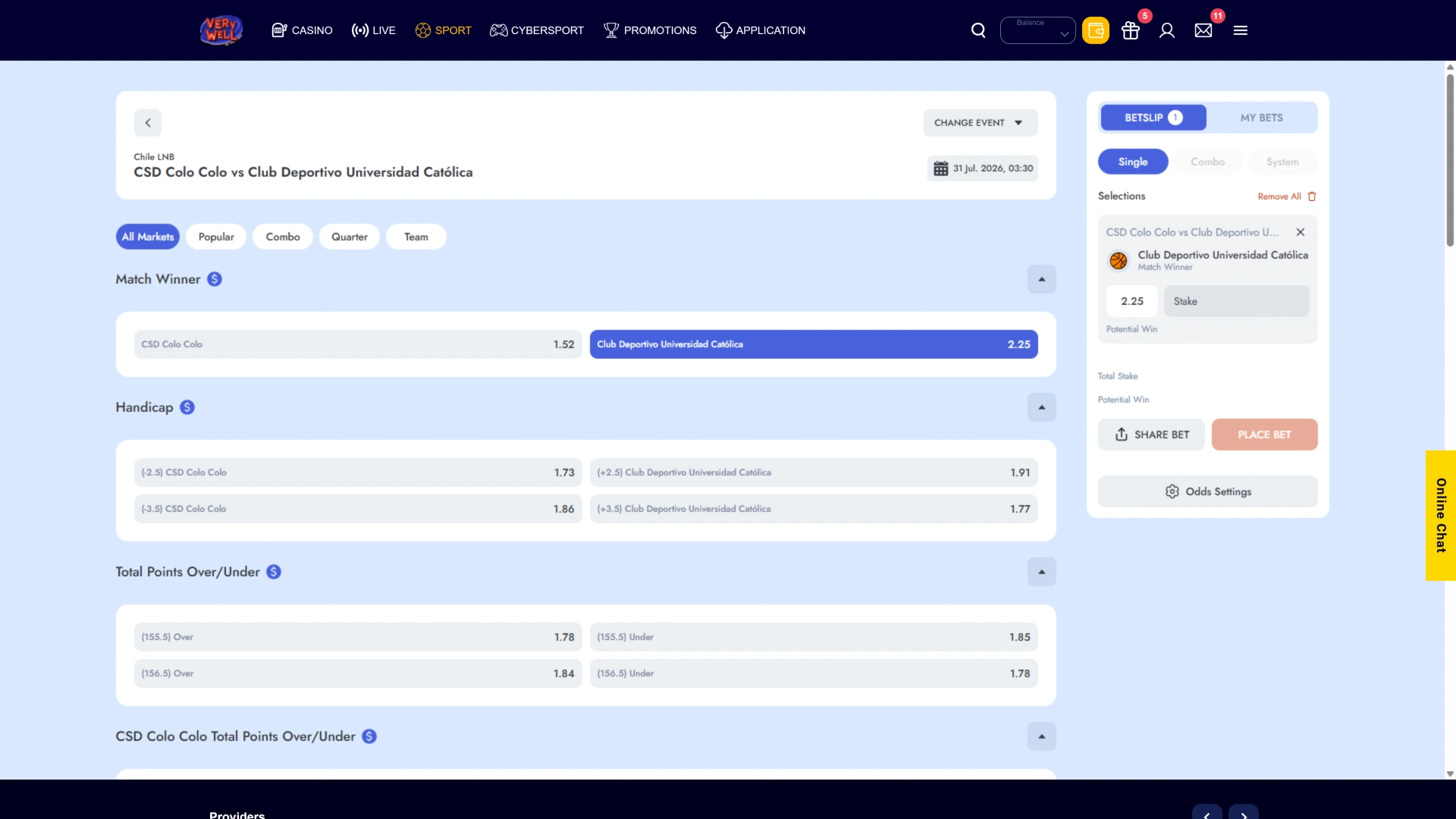Image resolution: width=1456 pixels, height=819 pixels.
Task: Select the Single bet type
Action: [x=1133, y=162]
